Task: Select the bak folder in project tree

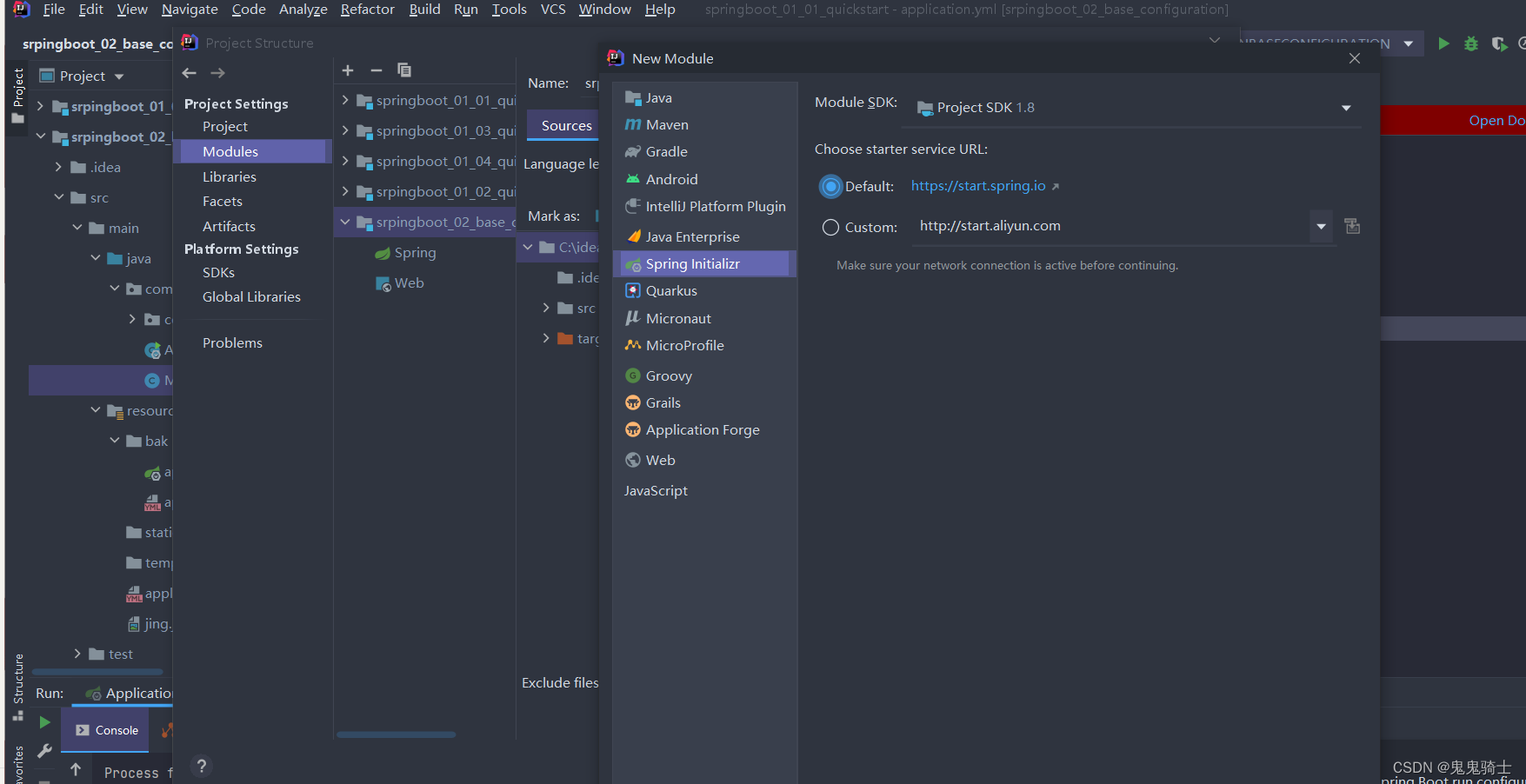Action: click(x=147, y=442)
